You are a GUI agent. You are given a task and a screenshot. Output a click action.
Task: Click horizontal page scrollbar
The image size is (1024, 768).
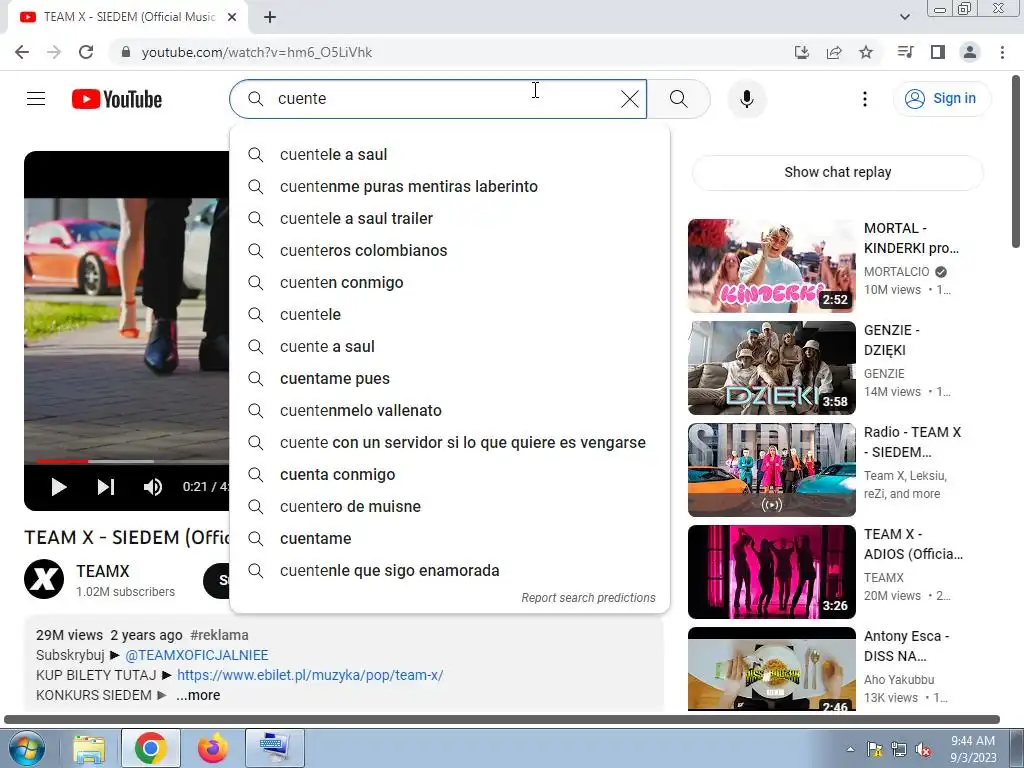pos(502,720)
